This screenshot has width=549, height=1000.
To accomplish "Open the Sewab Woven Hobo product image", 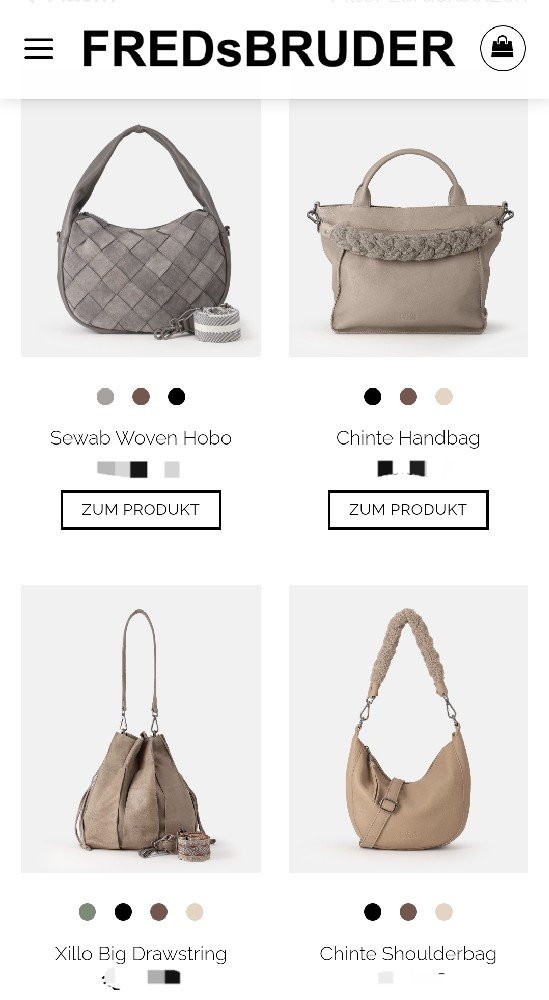I will coord(141,228).
